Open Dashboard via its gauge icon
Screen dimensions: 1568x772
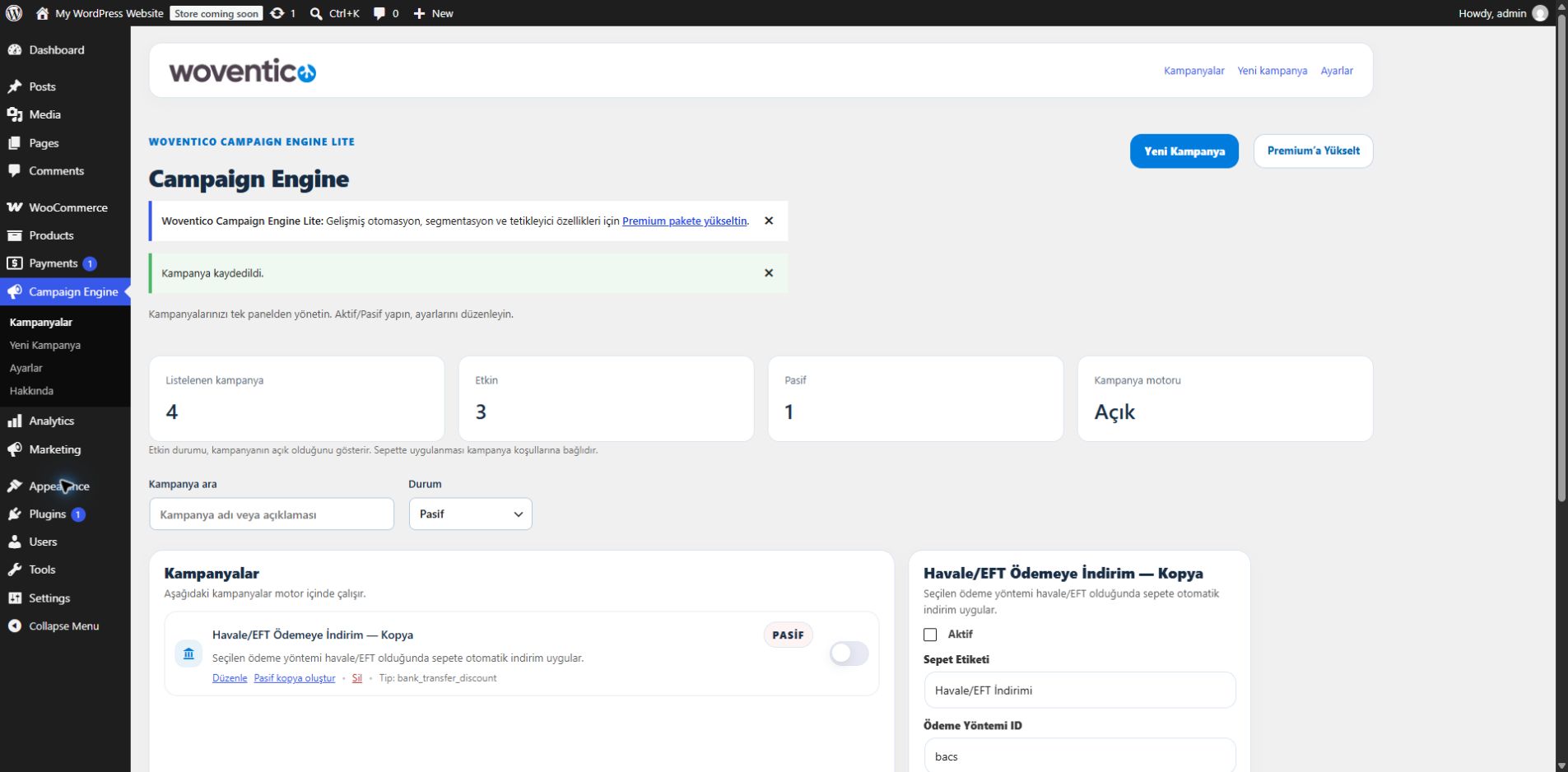(15, 50)
